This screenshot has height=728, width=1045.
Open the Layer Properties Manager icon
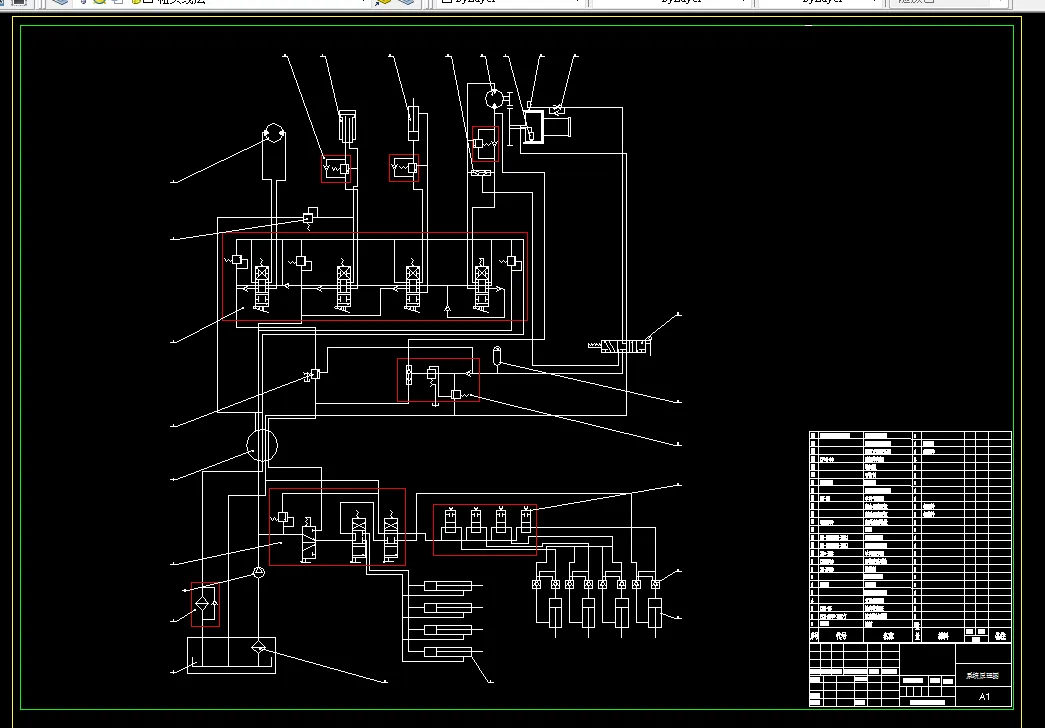pyautogui.click(x=60, y=2)
